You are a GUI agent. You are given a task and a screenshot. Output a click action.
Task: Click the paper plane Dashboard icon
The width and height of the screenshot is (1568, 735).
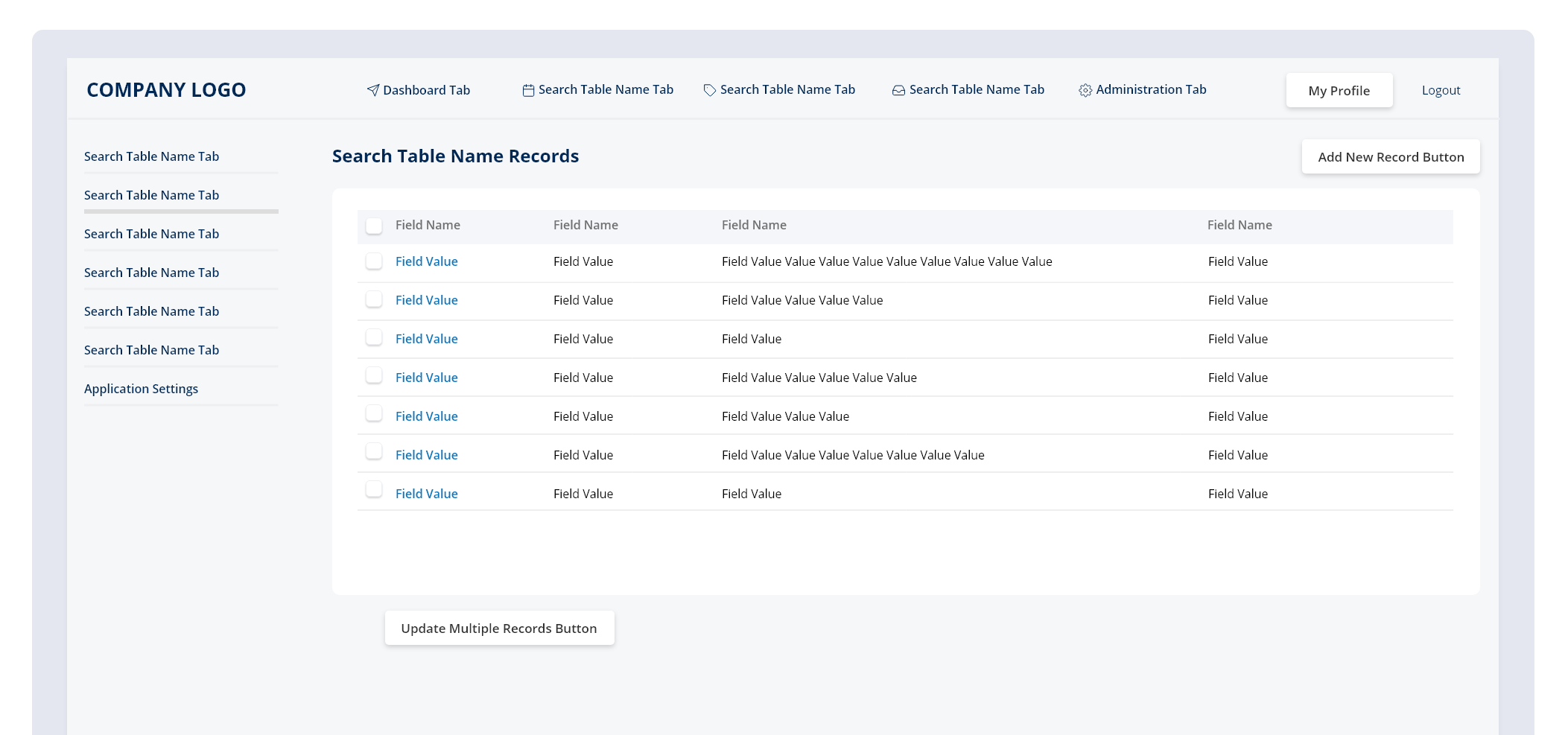[x=373, y=90]
